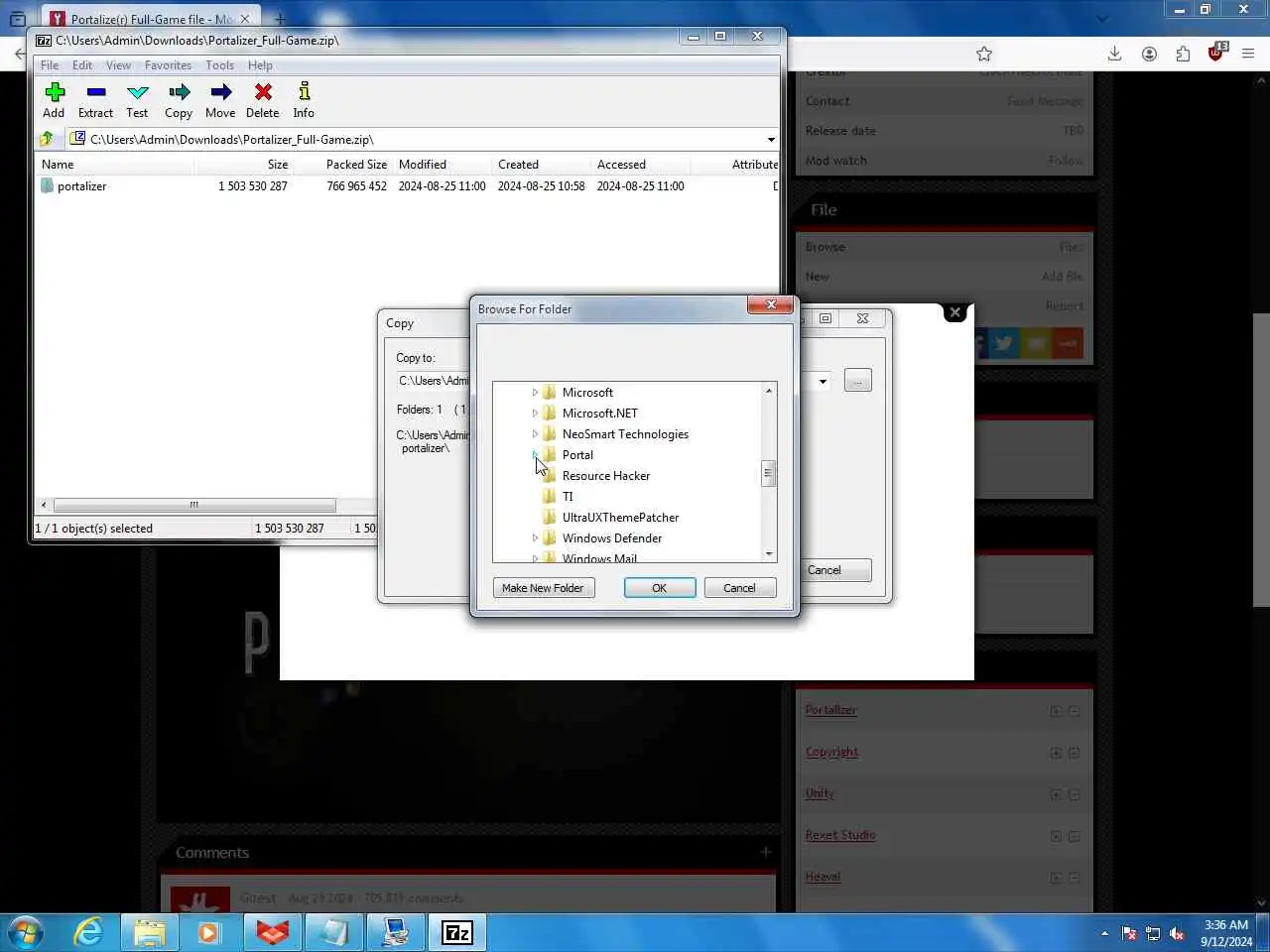Close the browser image overlay with X

point(954,312)
